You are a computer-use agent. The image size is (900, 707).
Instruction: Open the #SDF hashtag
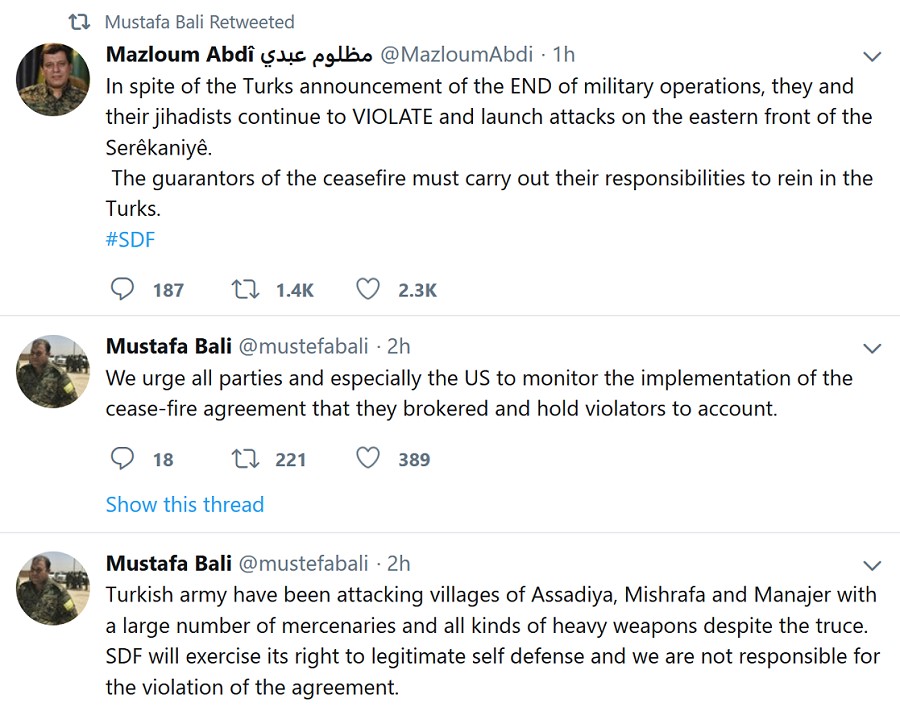coord(130,240)
